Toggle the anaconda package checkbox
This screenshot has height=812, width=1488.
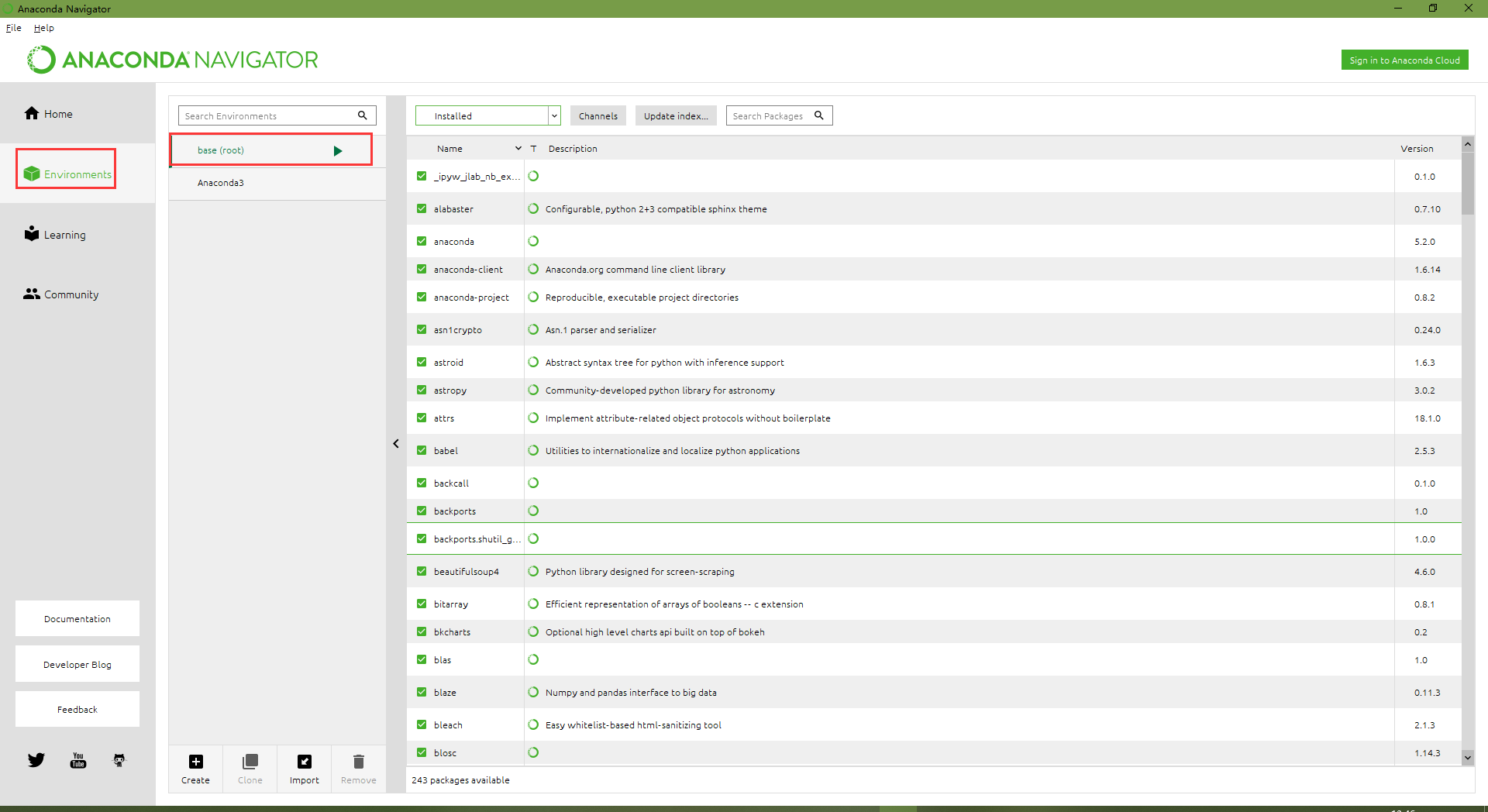422,241
